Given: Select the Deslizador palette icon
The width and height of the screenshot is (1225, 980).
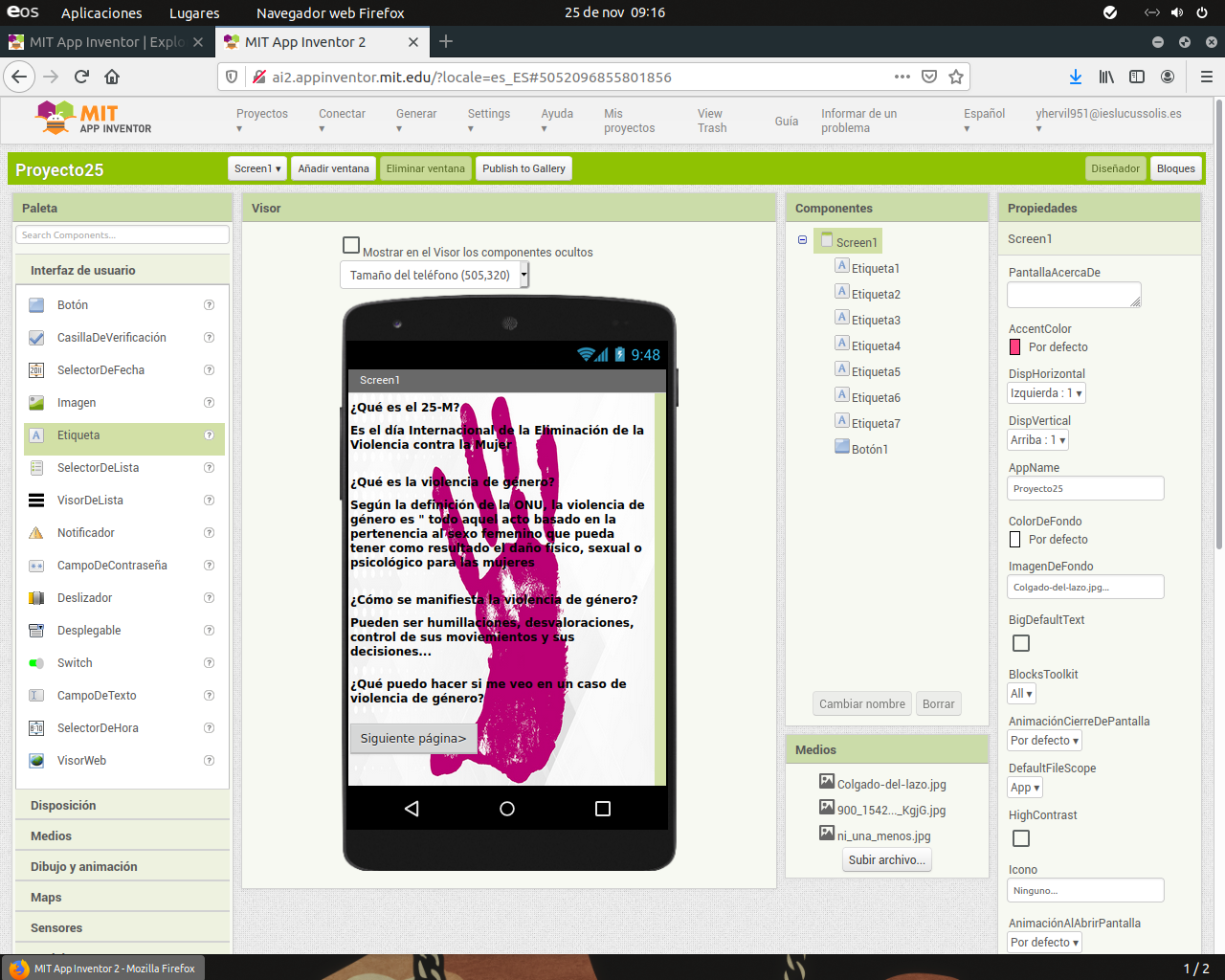Looking at the screenshot, I should click(36, 598).
